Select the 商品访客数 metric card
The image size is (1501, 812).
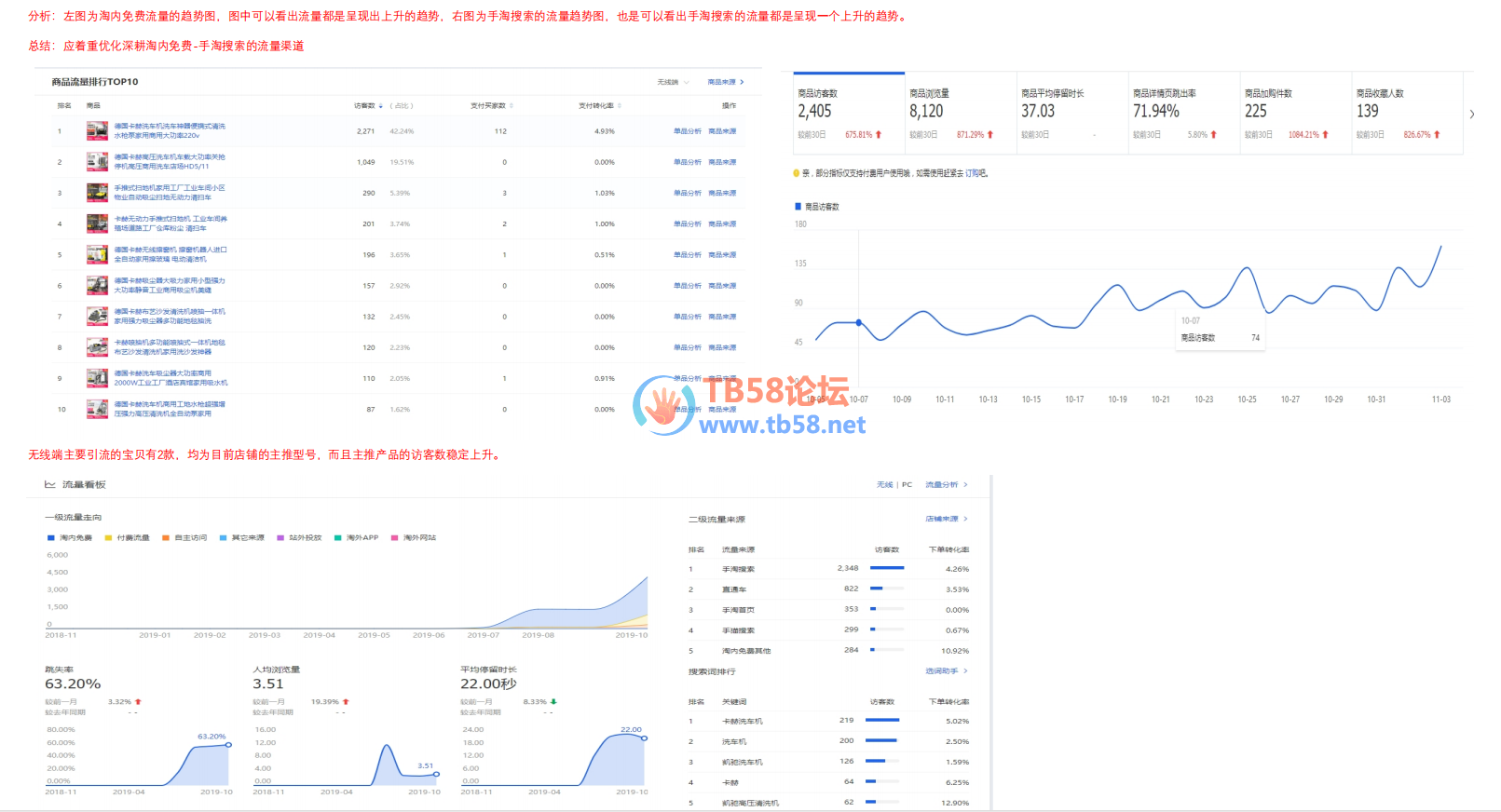pos(849,114)
